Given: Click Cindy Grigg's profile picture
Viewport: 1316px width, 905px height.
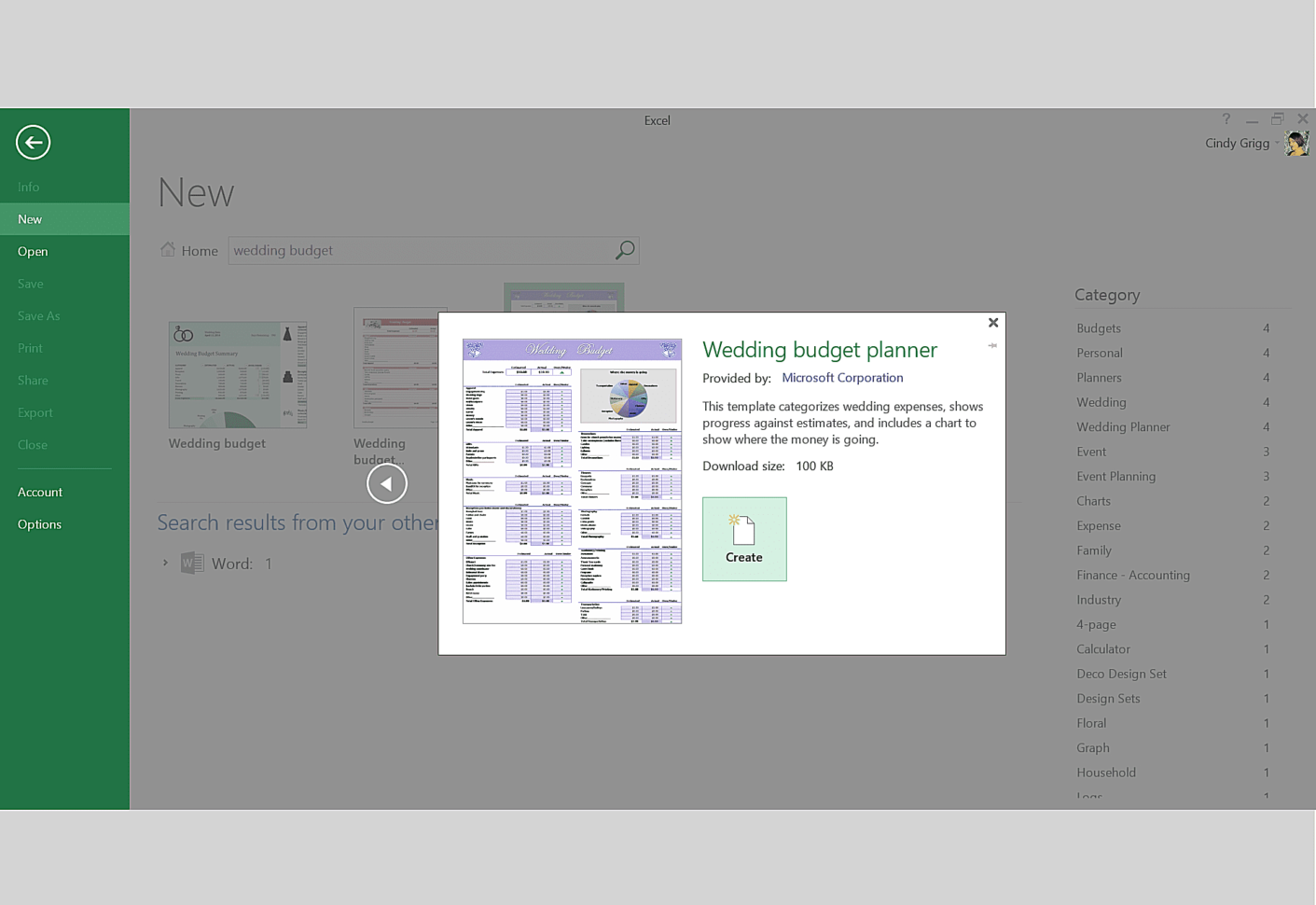Looking at the screenshot, I should [1296, 143].
